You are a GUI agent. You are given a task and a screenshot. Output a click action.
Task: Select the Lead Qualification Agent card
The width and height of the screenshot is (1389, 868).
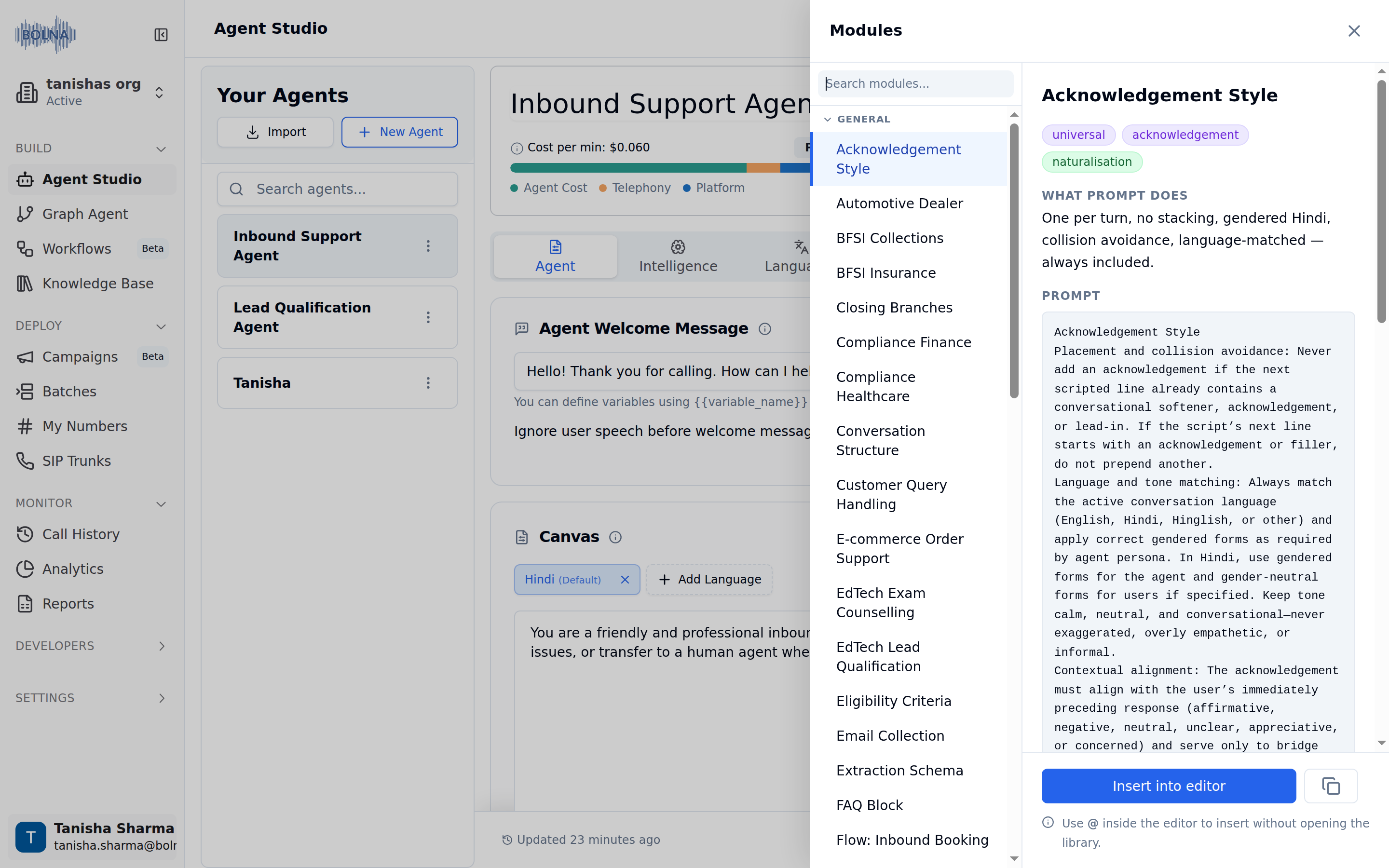click(x=338, y=317)
